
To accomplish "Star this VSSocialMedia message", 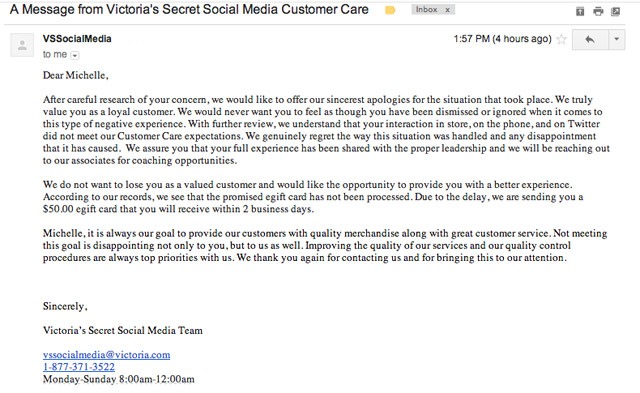I will tap(562, 39).
